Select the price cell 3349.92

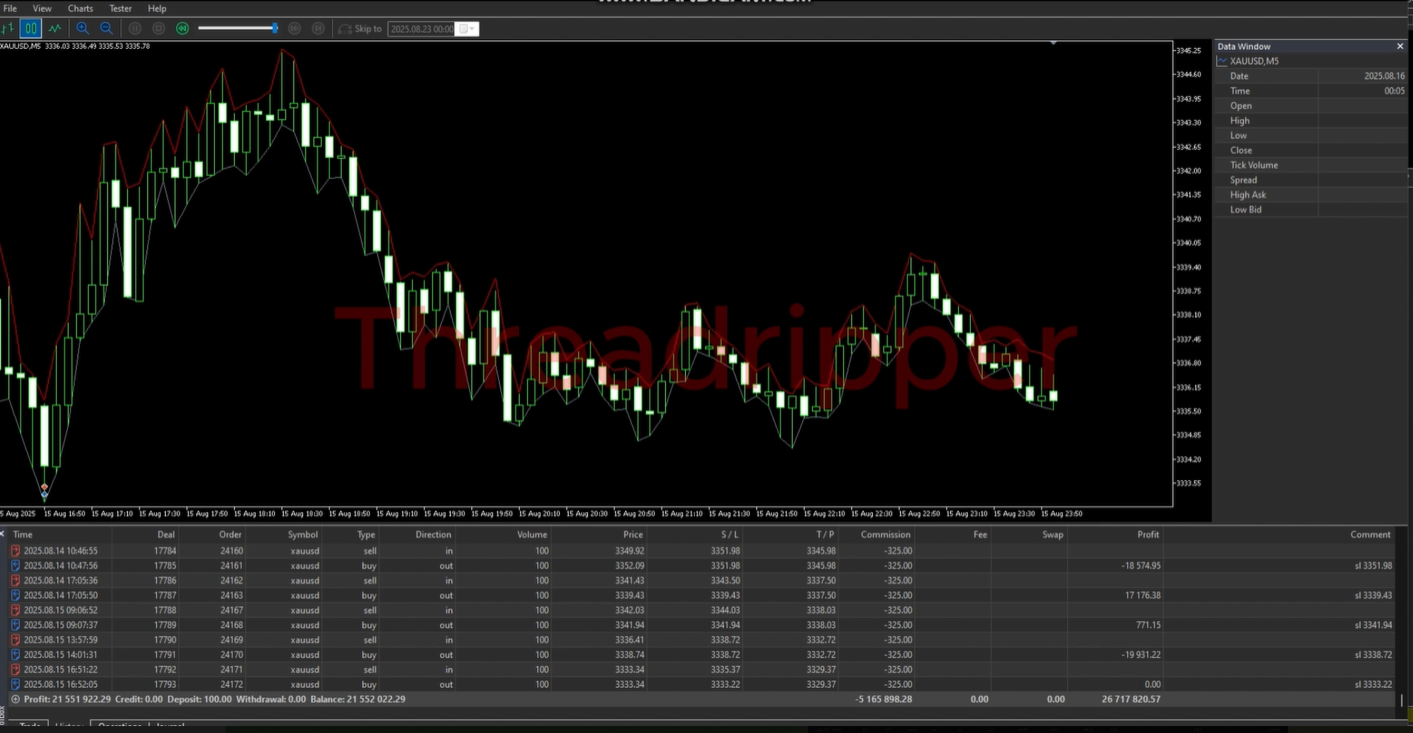[631, 550]
